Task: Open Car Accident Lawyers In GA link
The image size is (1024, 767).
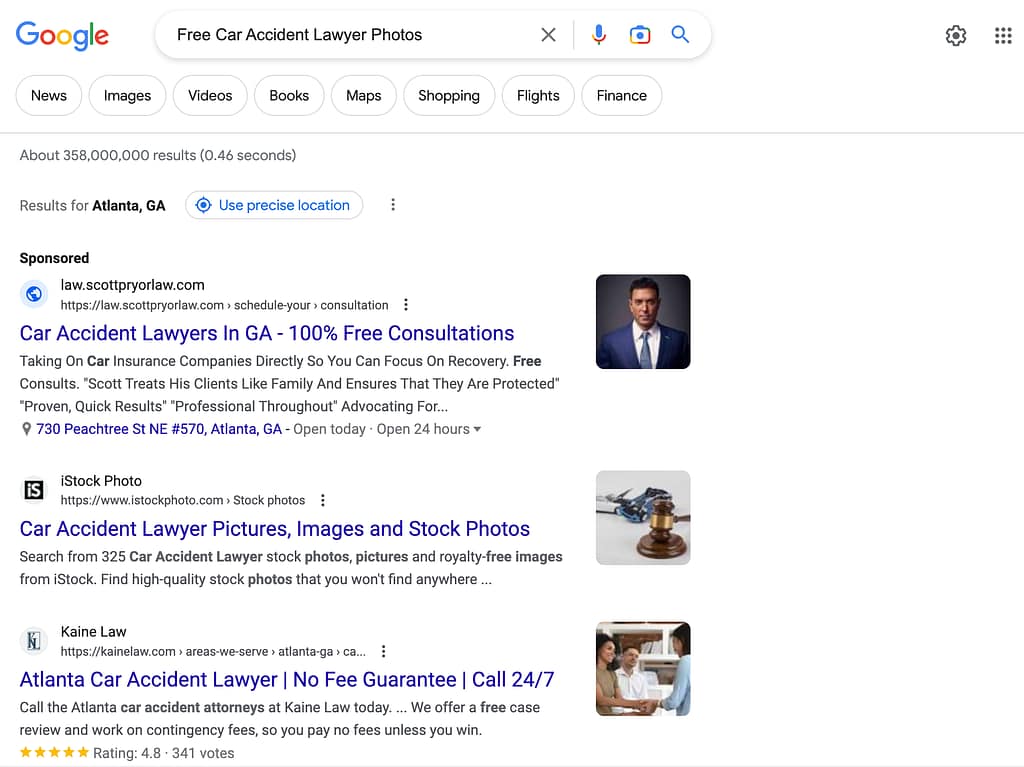Action: click(266, 333)
